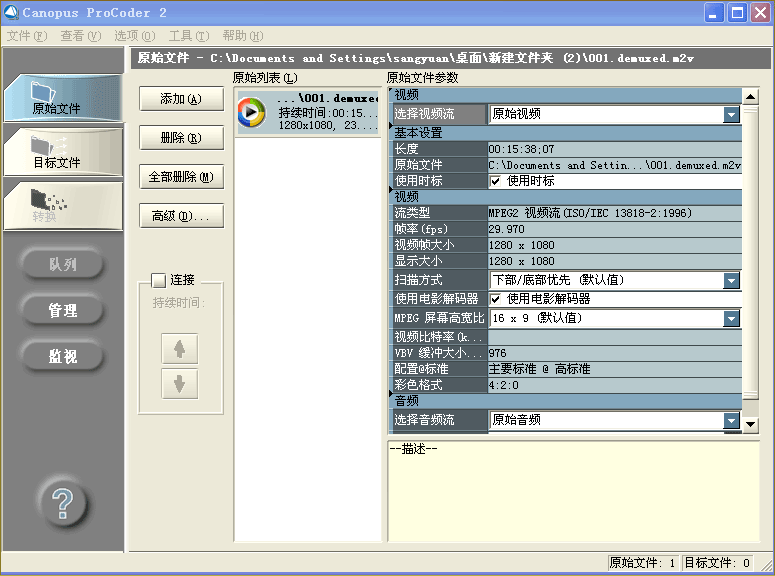Select the 001.demuxed file in source list

(x=308, y=112)
